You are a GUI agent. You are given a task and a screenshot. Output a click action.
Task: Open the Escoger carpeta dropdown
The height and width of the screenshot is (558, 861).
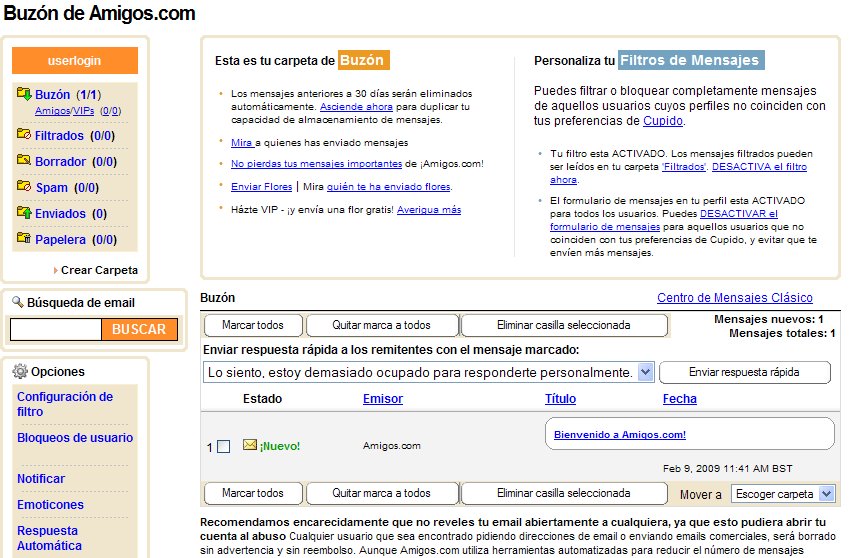point(826,494)
